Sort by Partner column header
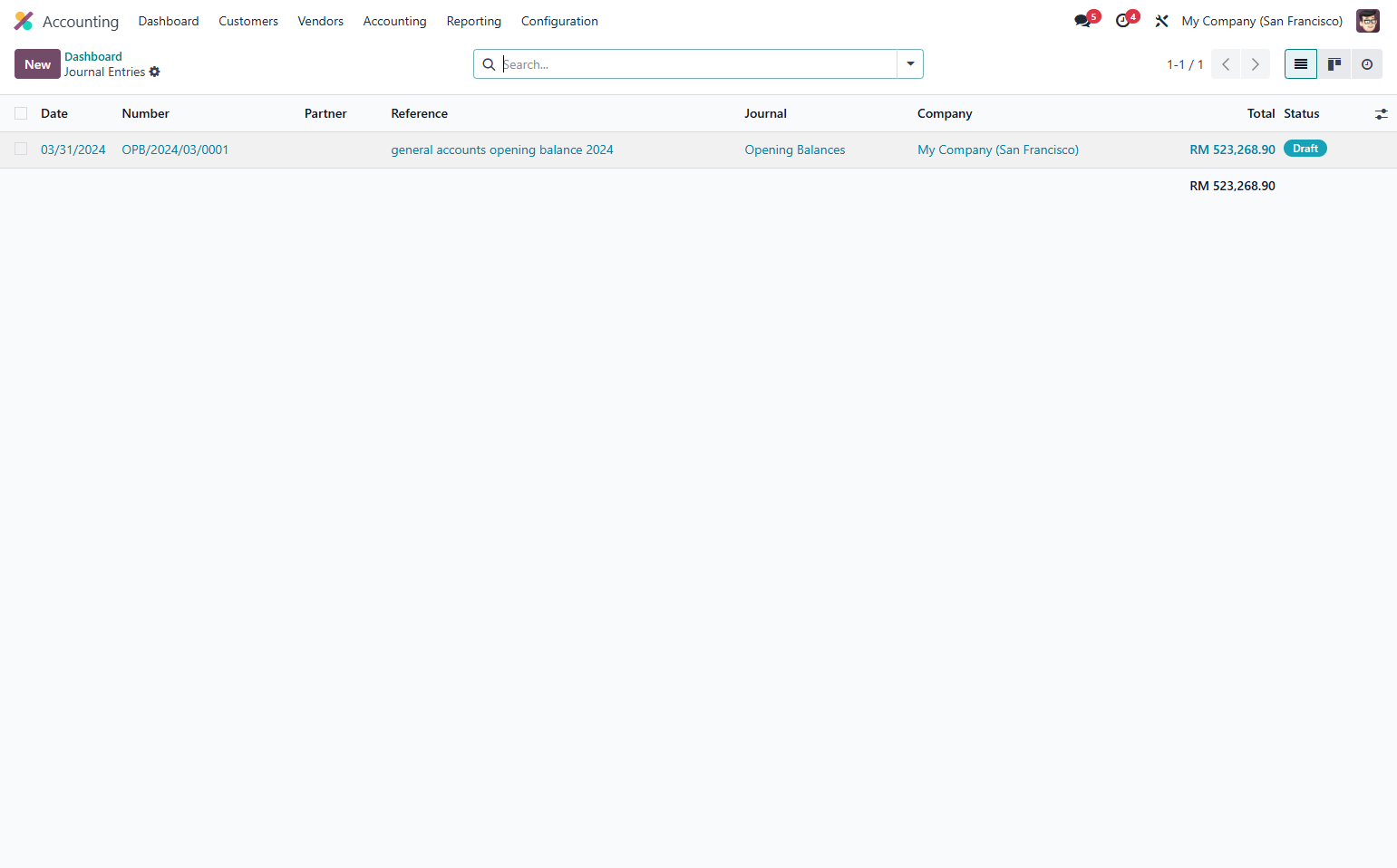The height and width of the screenshot is (868, 1397). (325, 113)
